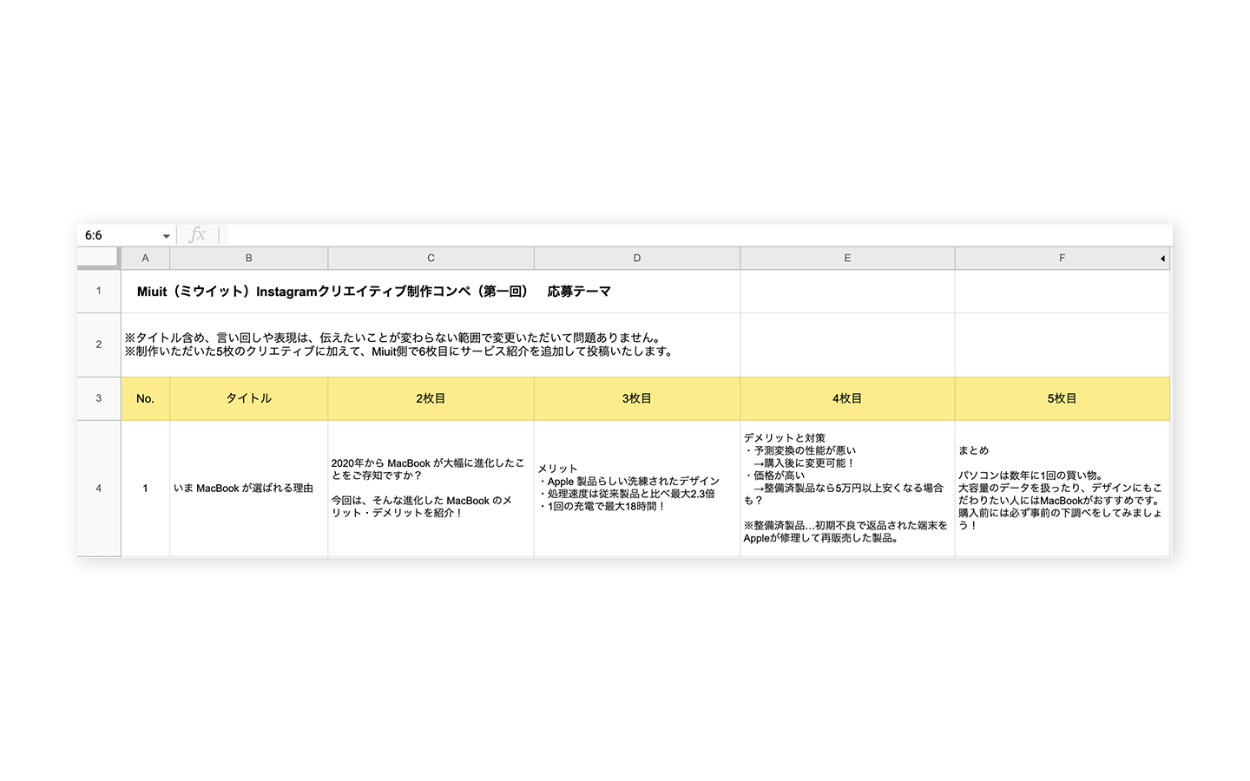Click the yellow 2枚目 header cell
Image resolution: width=1250 pixels, height=781 pixels.
tap(430, 398)
